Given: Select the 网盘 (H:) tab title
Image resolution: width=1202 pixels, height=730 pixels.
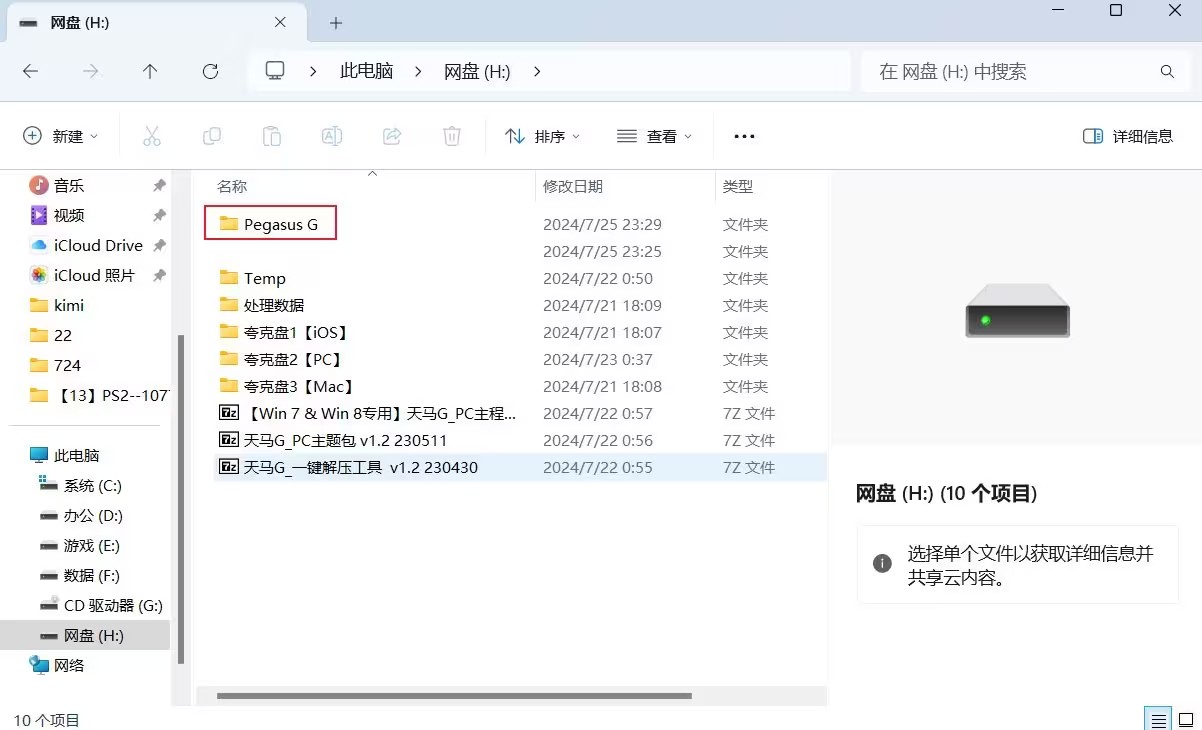Looking at the screenshot, I should [x=80, y=22].
